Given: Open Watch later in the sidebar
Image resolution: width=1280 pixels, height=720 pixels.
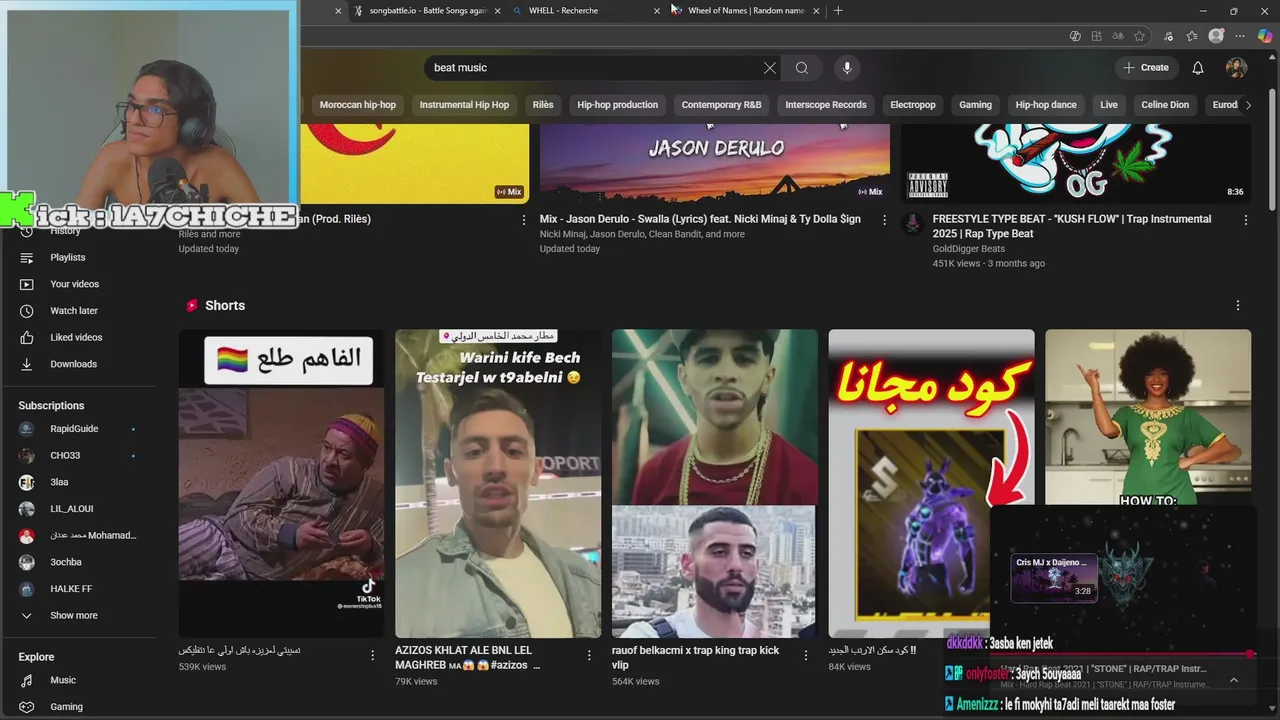Looking at the screenshot, I should coord(73,311).
